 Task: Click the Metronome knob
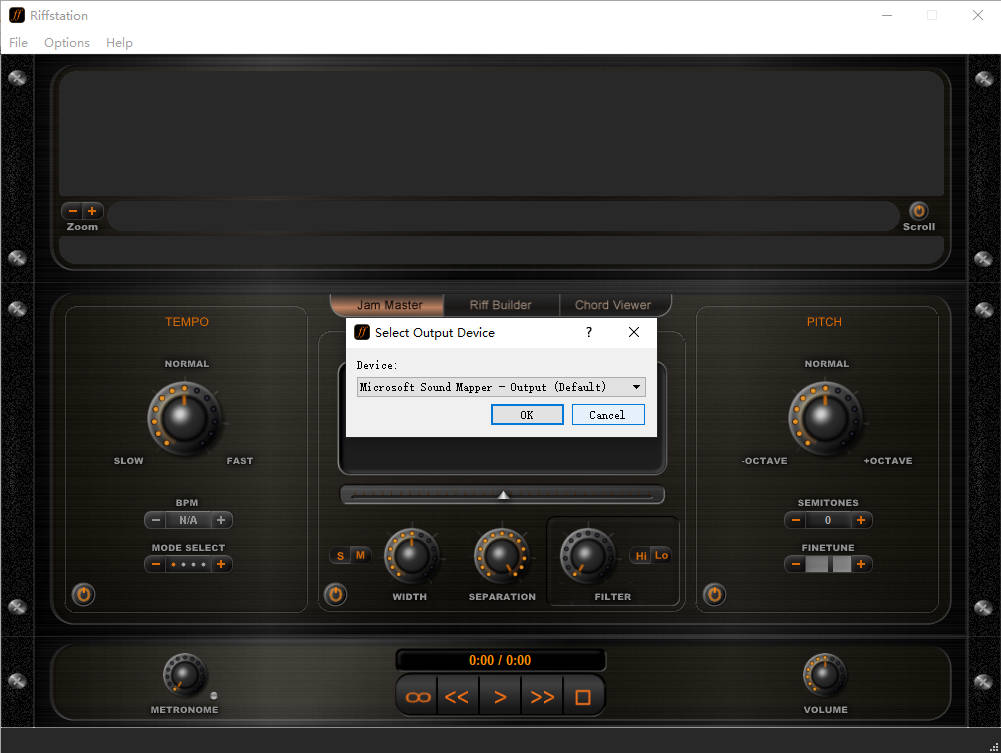(x=184, y=675)
